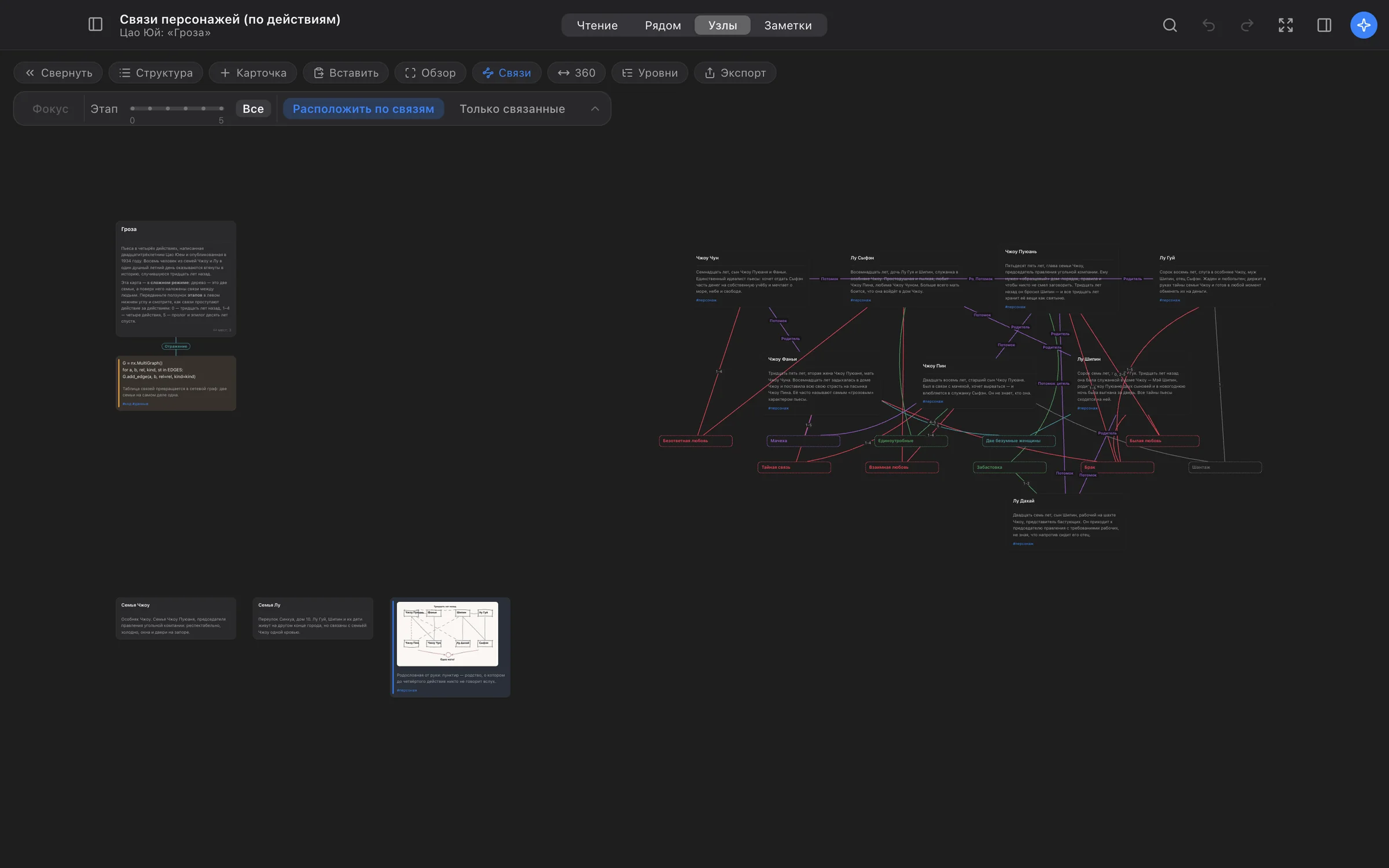Toggle the Связи links mode
Viewport: 1389px width, 868px height.
tap(506, 73)
